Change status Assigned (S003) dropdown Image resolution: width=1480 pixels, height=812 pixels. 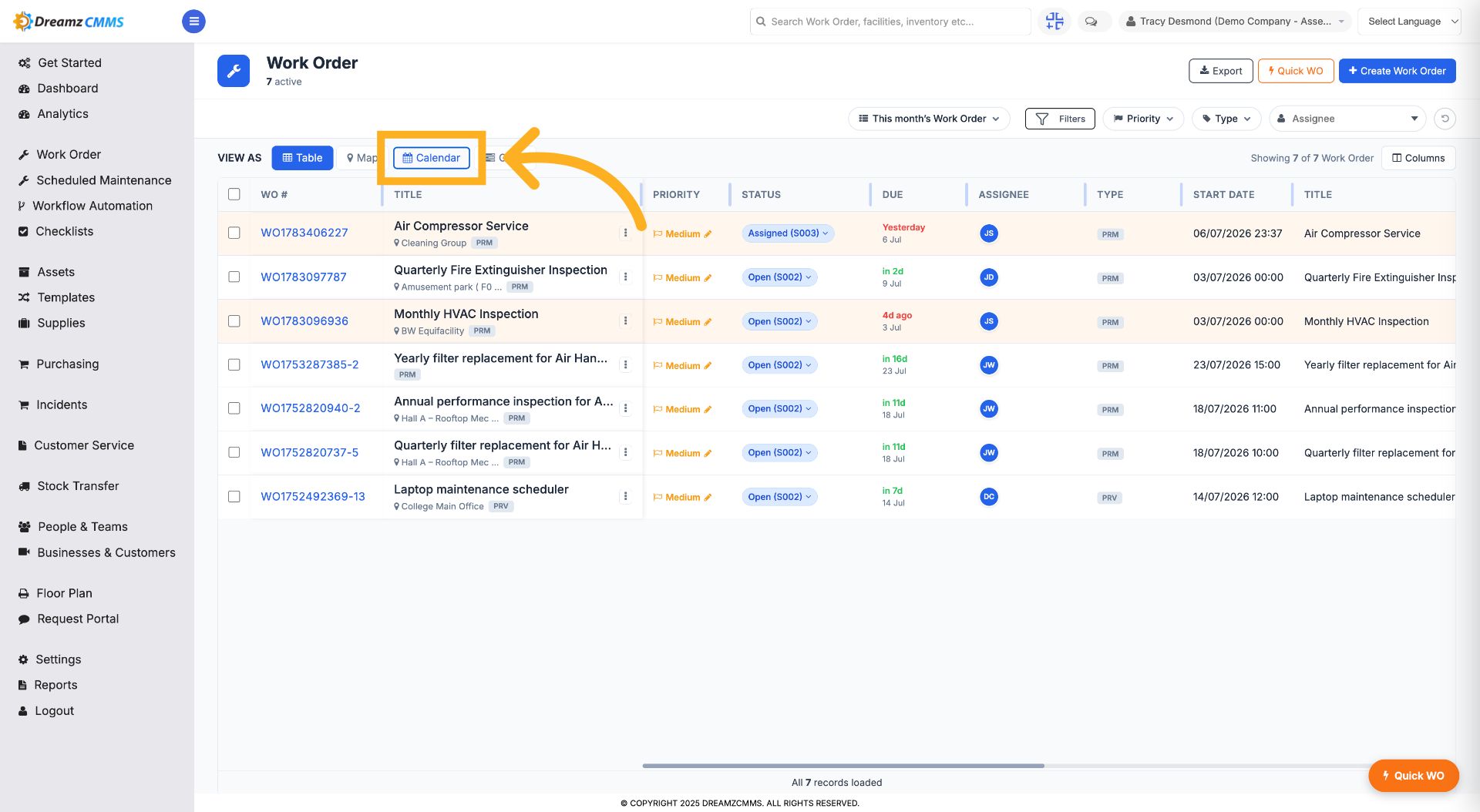coord(788,233)
